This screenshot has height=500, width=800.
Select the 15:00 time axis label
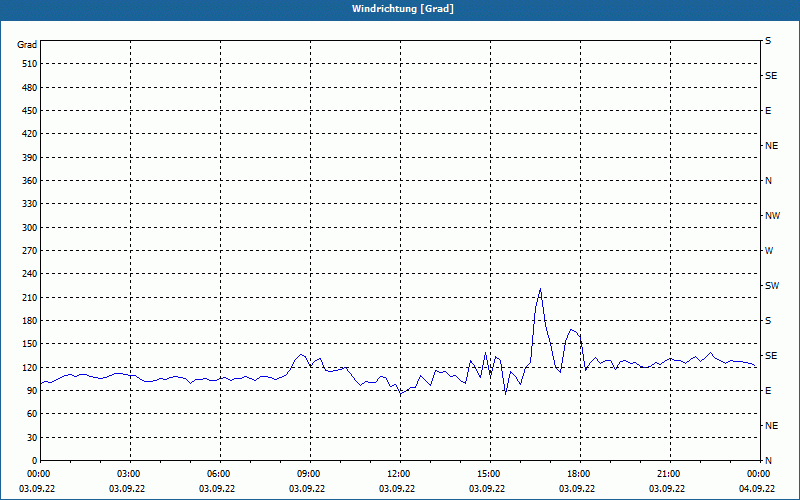pyautogui.click(x=490, y=474)
